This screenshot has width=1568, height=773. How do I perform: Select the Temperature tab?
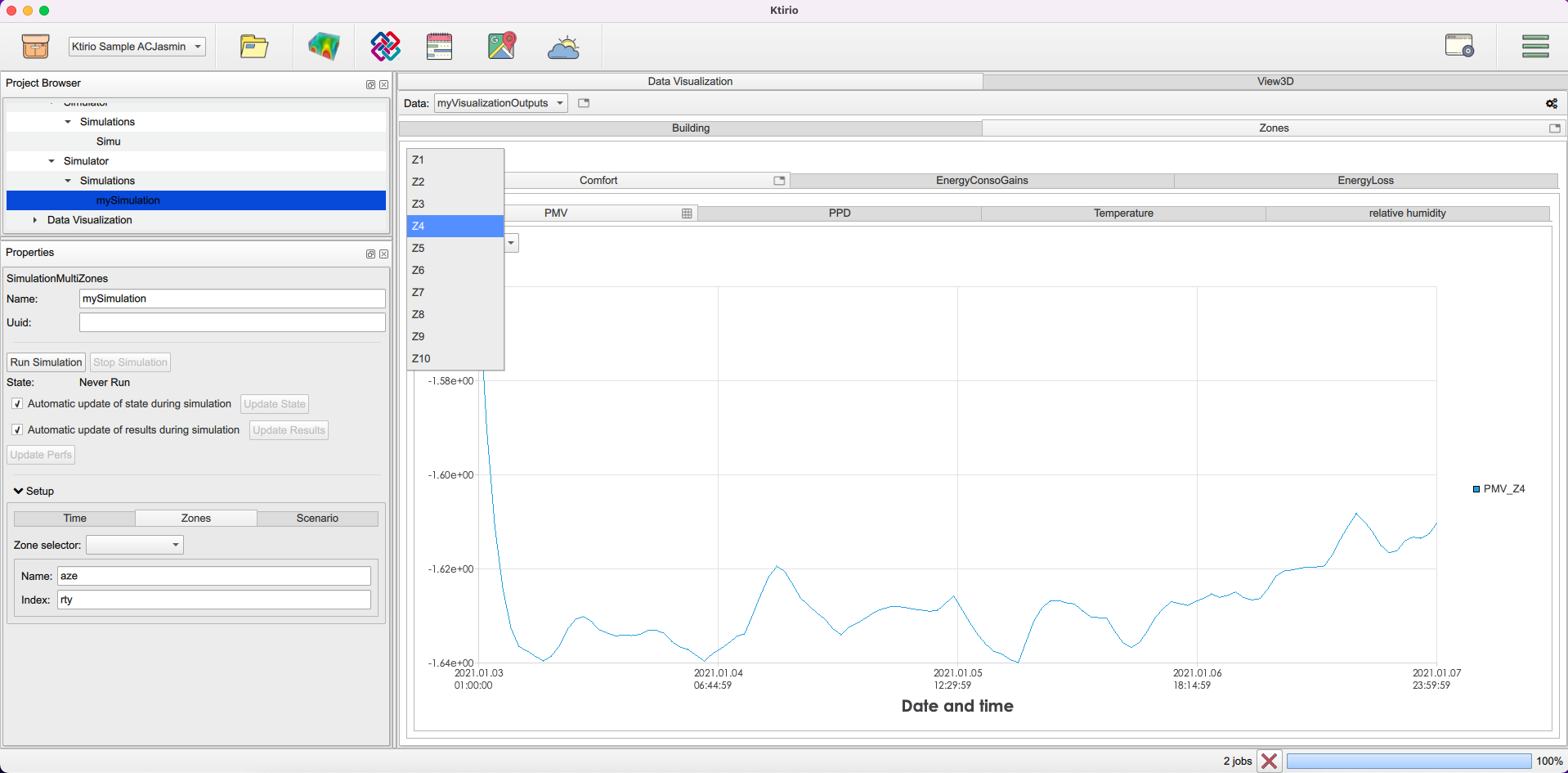[x=1123, y=213]
